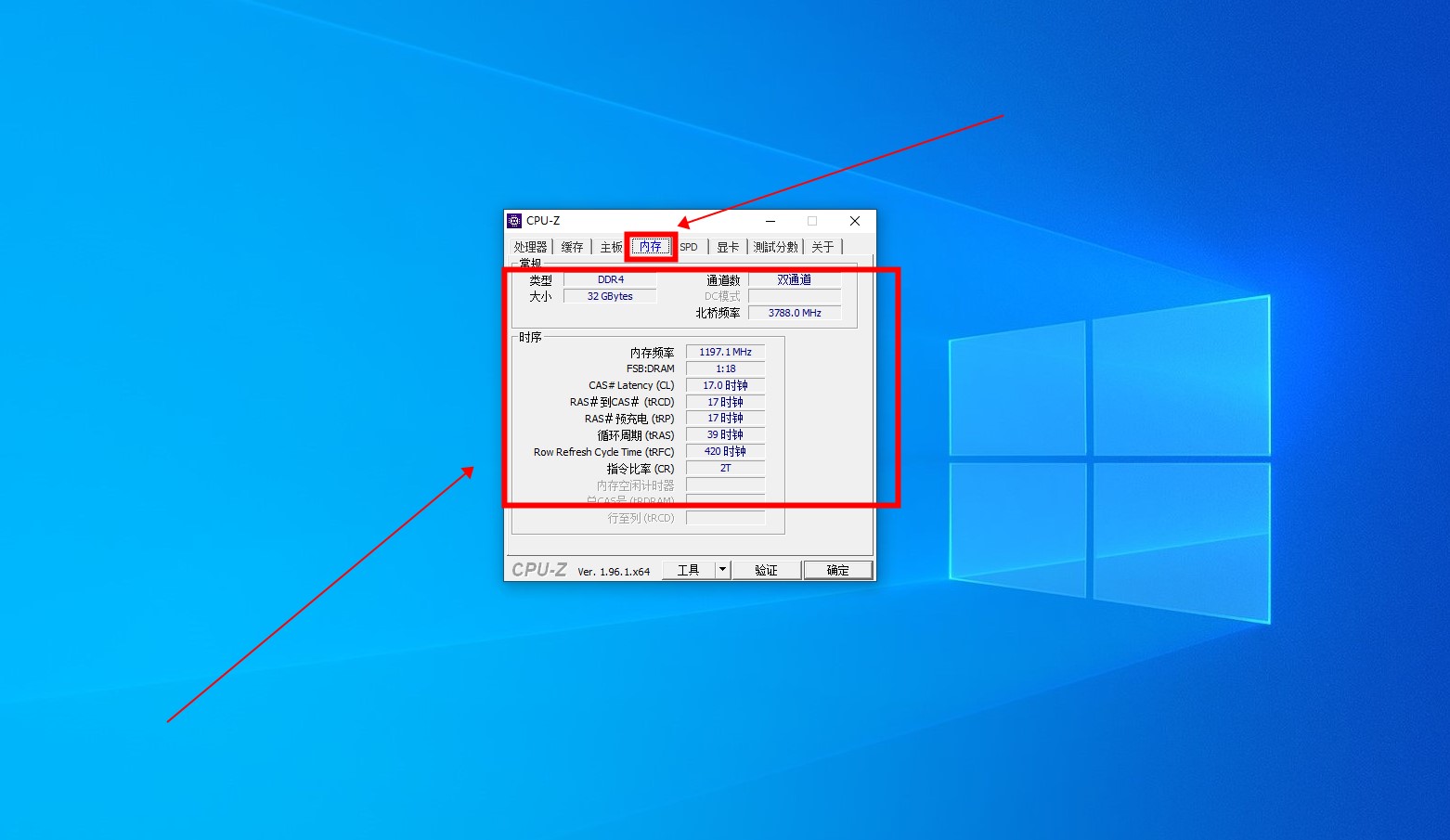Click the 验证 button

pos(766,570)
